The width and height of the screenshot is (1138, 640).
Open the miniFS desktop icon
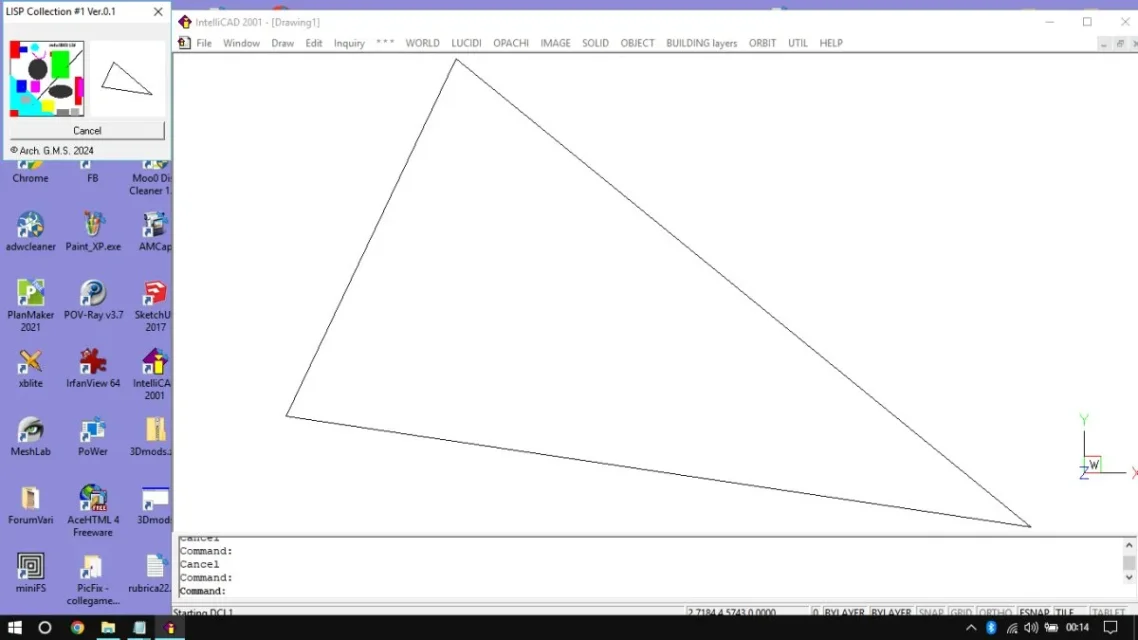tap(30, 573)
